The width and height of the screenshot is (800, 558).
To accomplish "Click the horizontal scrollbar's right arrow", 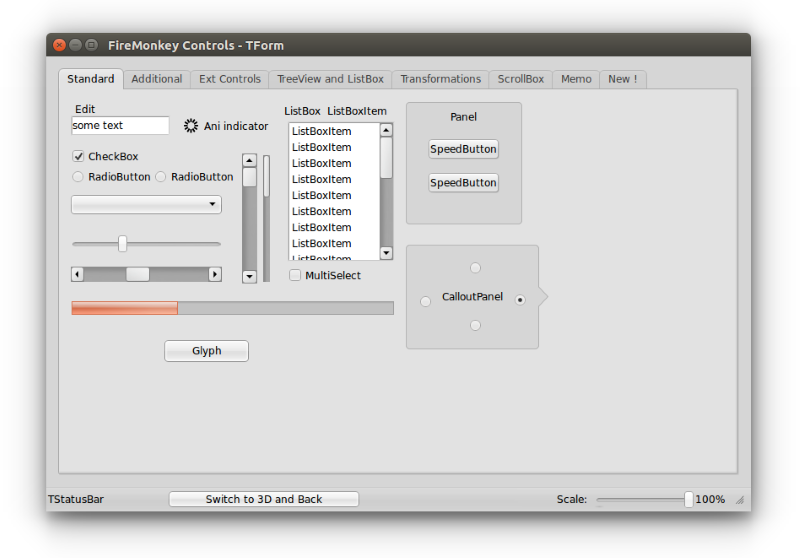I will 215,274.
